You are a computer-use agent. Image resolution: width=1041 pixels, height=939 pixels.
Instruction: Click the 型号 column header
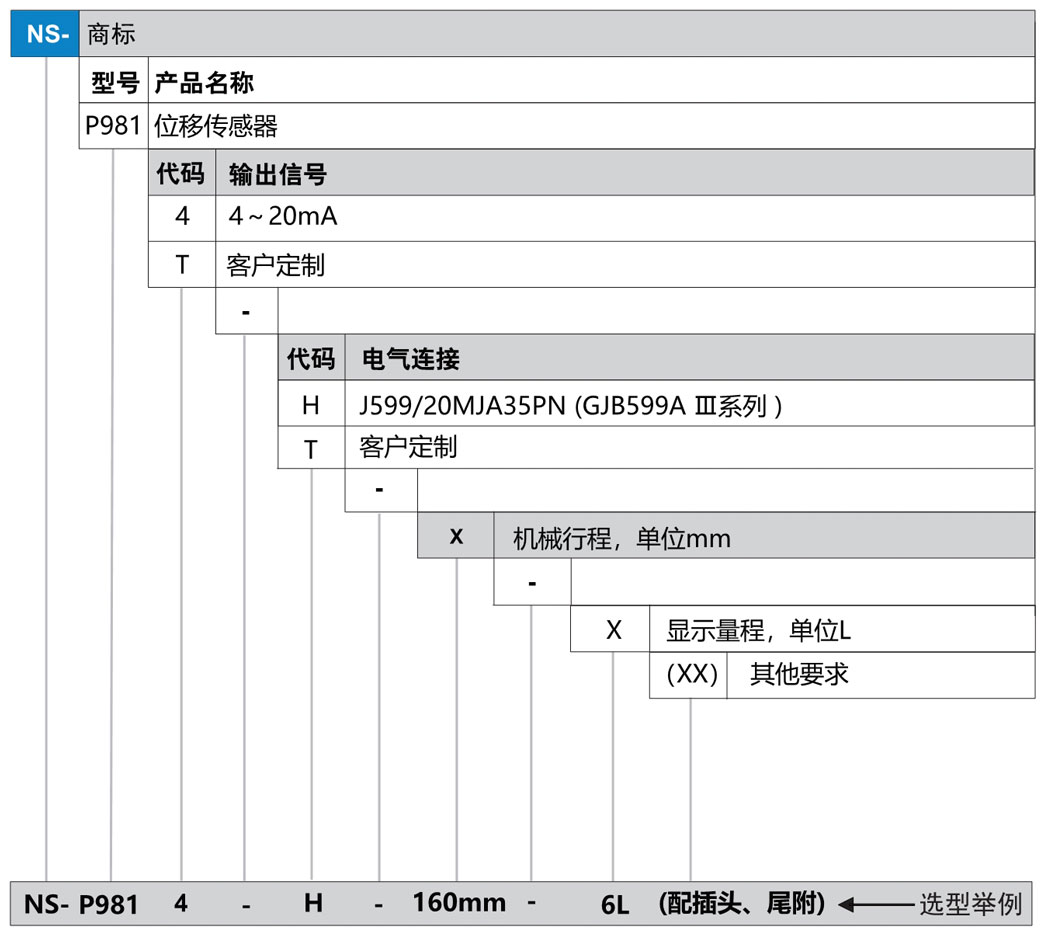pos(114,81)
